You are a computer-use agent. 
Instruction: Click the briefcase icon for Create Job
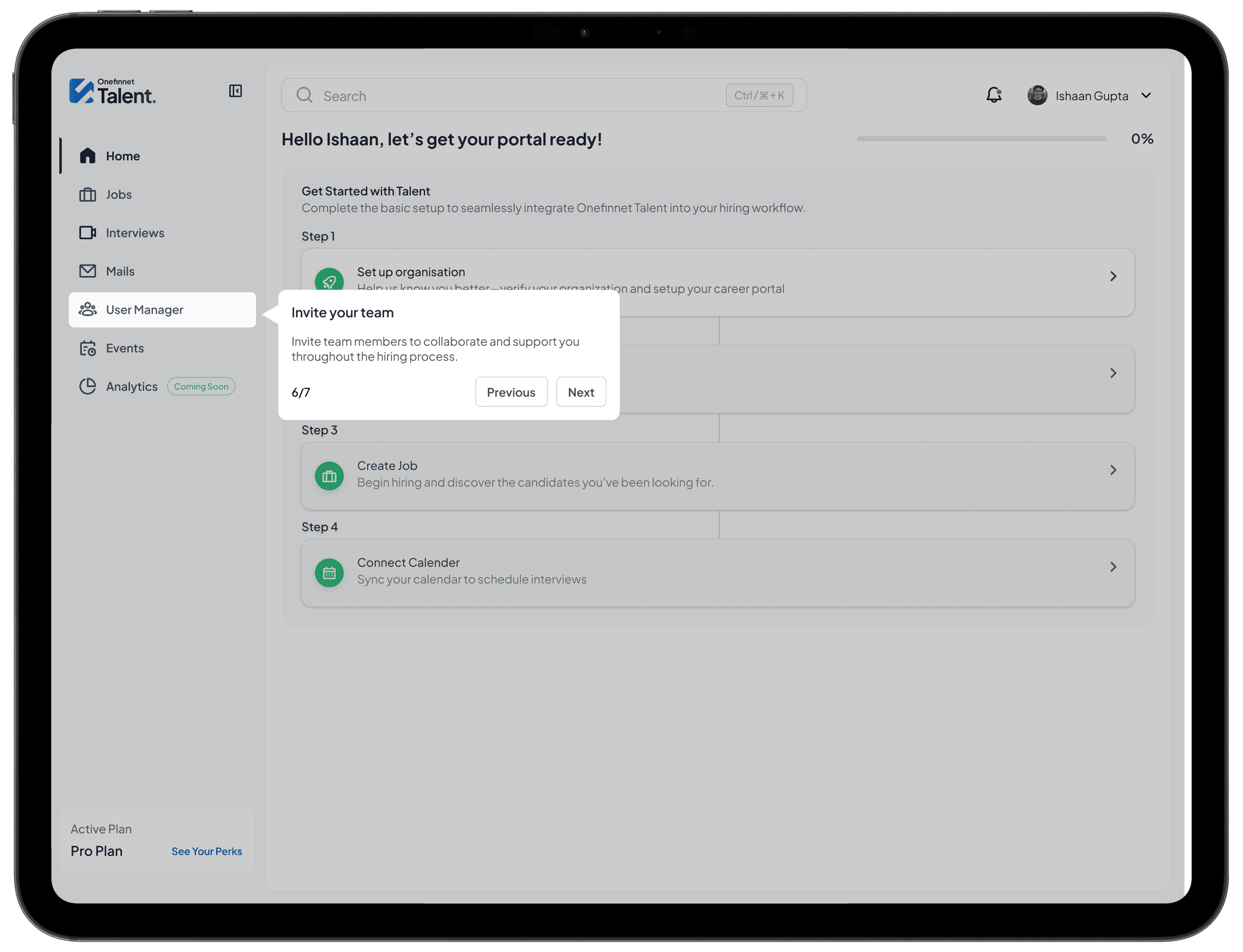click(330, 476)
